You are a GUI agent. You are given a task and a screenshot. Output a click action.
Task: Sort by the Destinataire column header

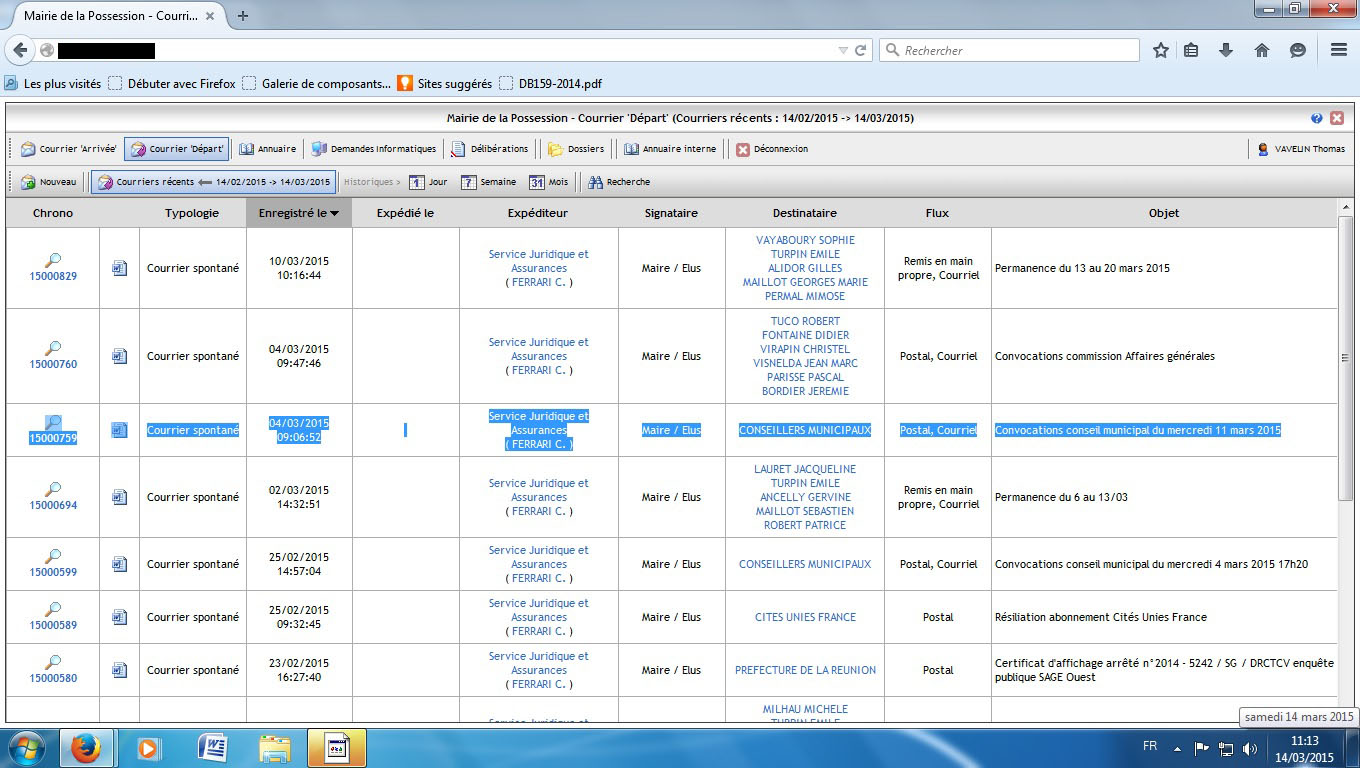[805, 213]
